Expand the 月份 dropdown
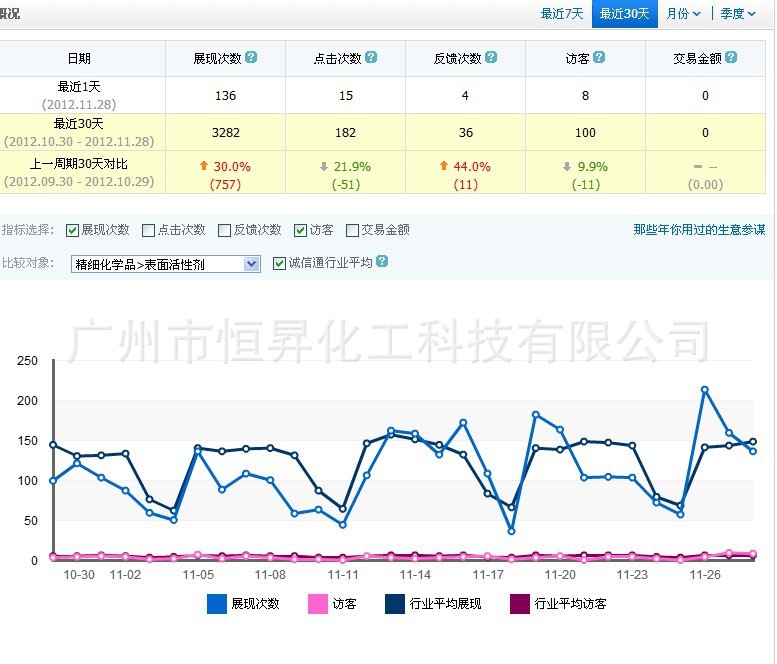The image size is (777, 664). pyautogui.click(x=683, y=14)
